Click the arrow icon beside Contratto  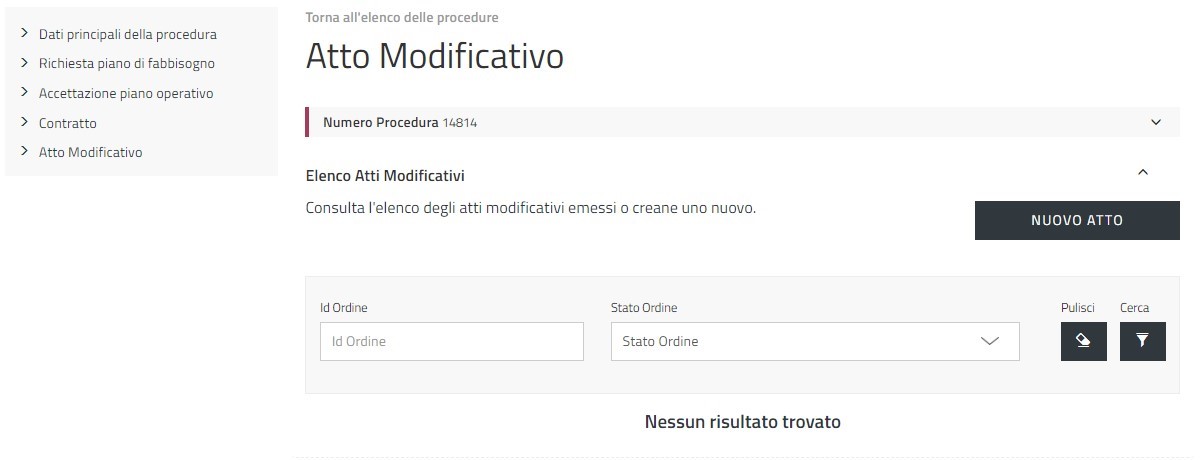24,122
